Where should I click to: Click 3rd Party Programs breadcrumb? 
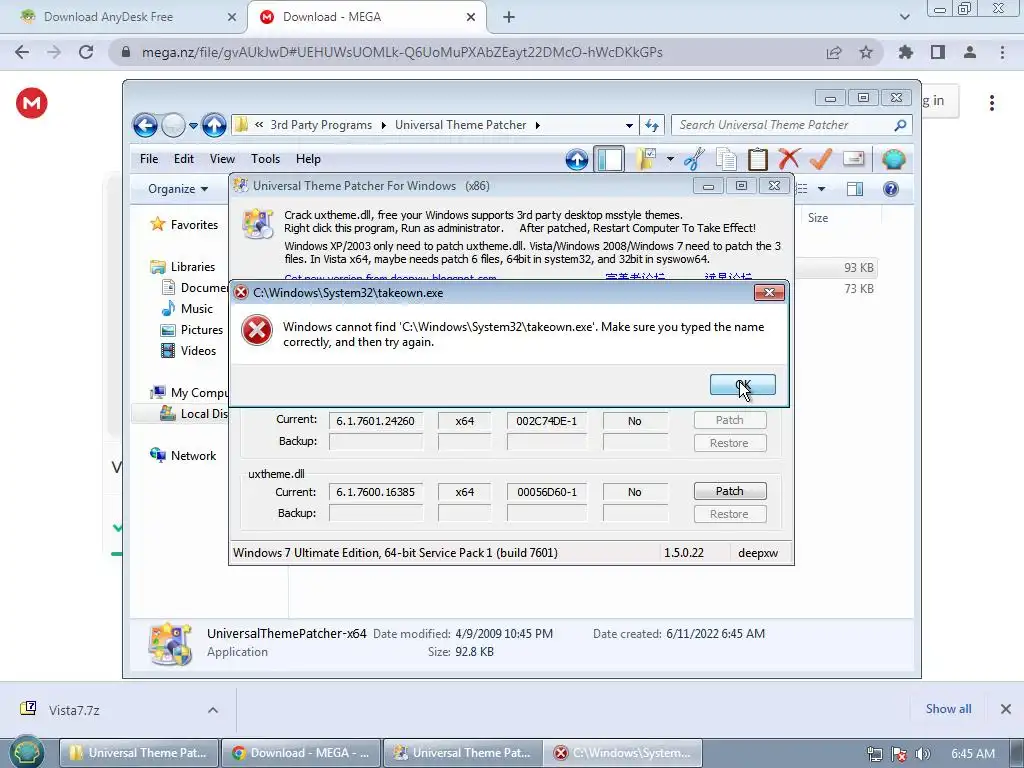(321, 125)
